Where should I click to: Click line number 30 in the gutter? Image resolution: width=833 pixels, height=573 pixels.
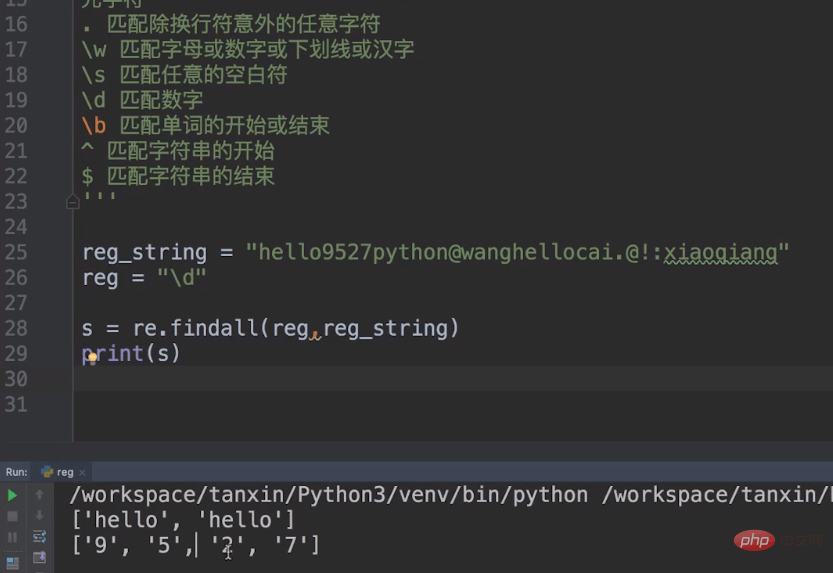[16, 379]
